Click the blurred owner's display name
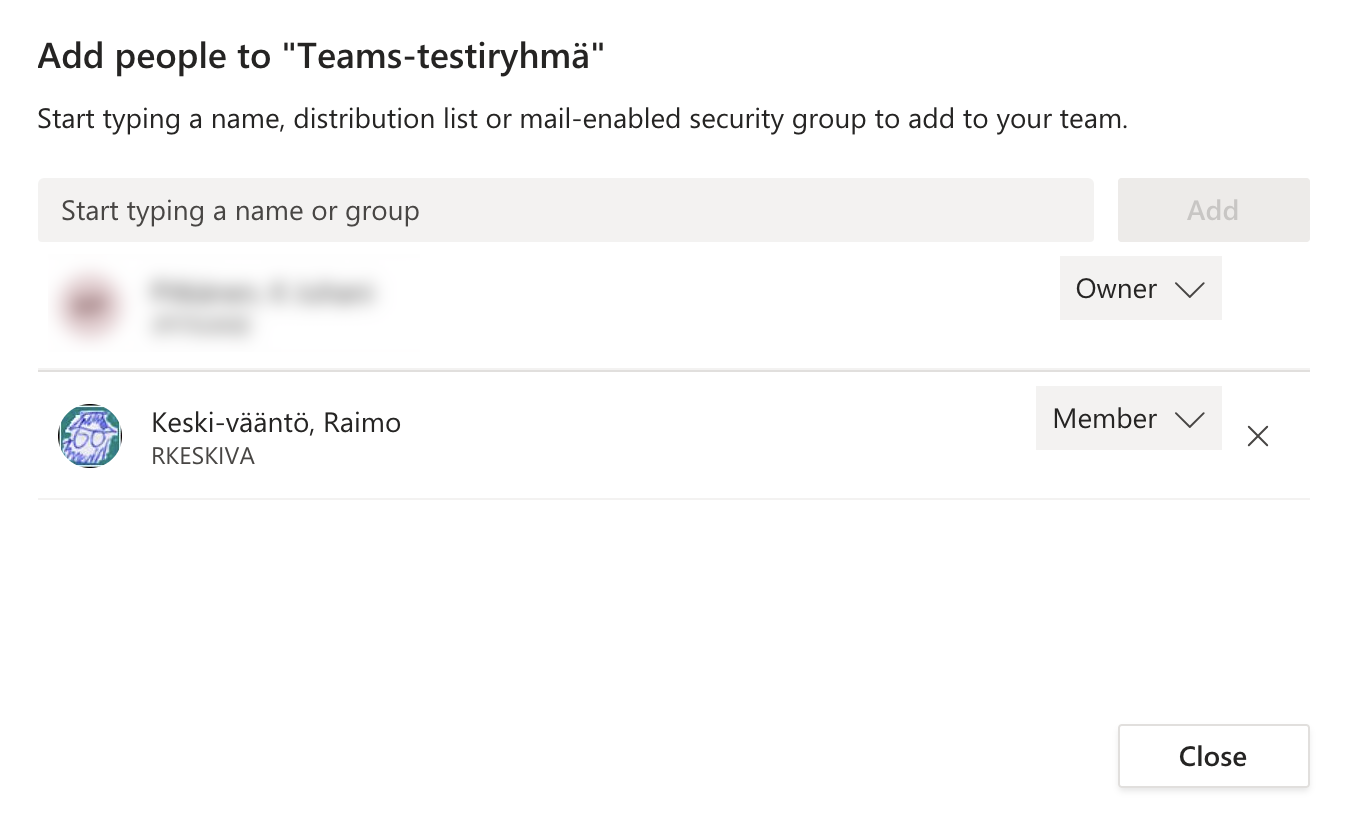The height and width of the screenshot is (820, 1350). pyautogui.click(x=262, y=292)
